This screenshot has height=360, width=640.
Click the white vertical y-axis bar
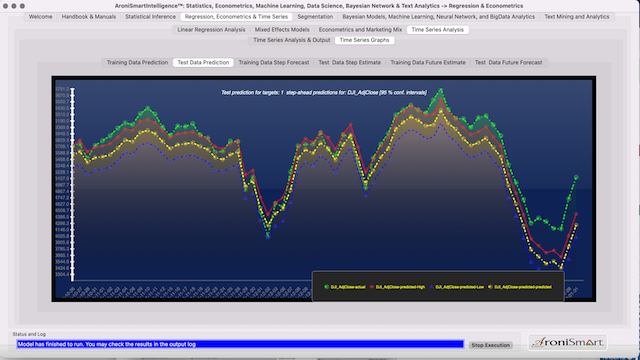[73, 184]
